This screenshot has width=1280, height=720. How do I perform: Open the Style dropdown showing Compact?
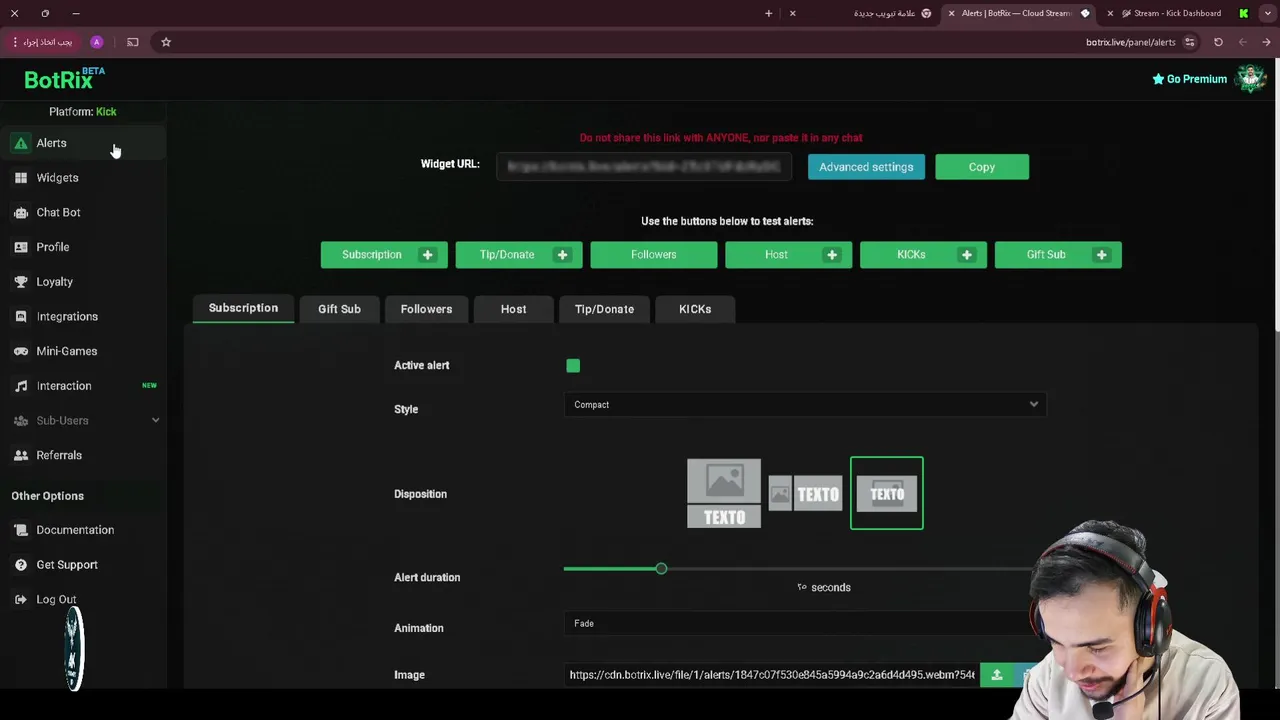pyautogui.click(x=805, y=405)
